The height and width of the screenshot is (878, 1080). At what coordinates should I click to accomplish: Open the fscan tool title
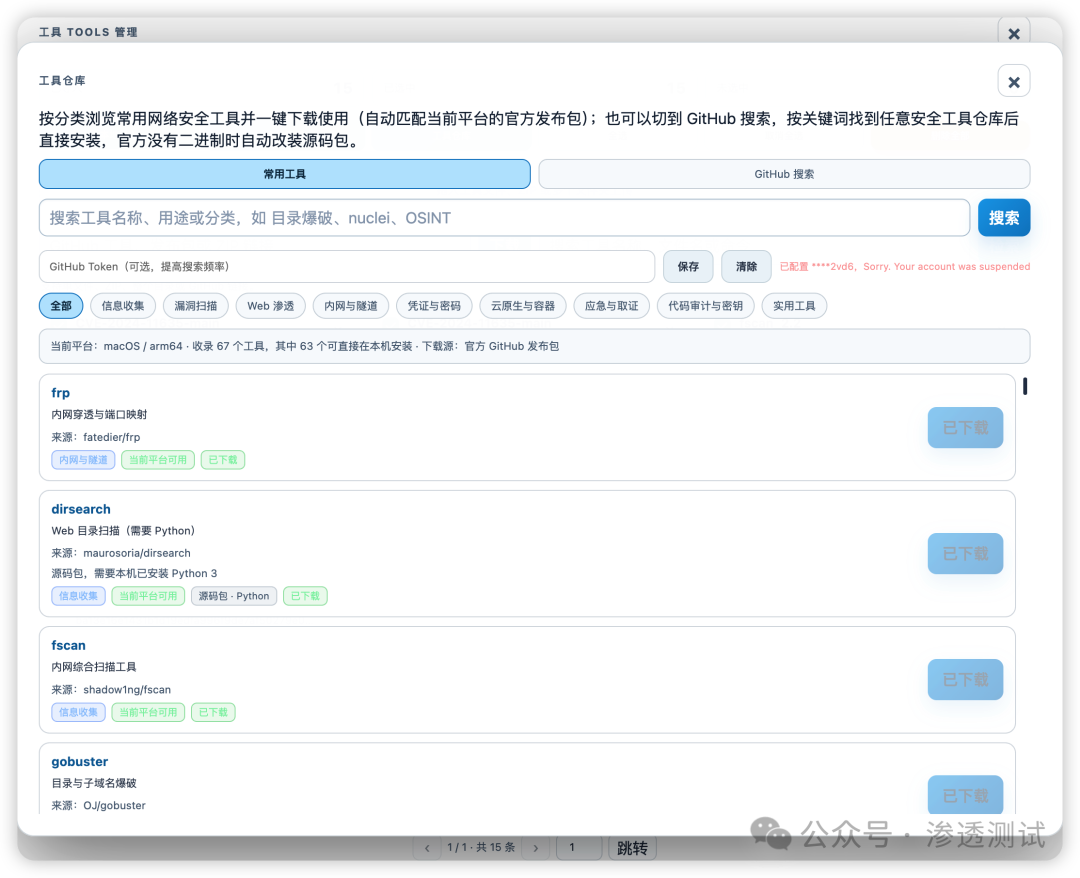tap(68, 645)
